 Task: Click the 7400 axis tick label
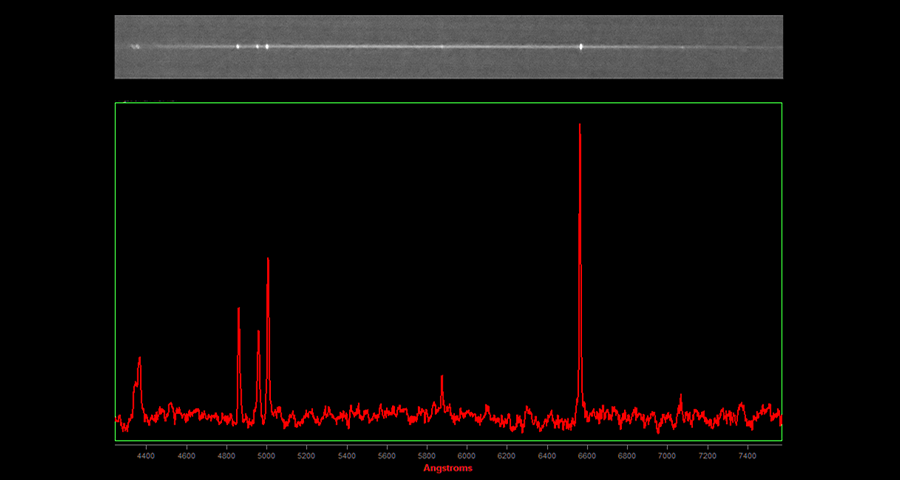tap(747, 455)
